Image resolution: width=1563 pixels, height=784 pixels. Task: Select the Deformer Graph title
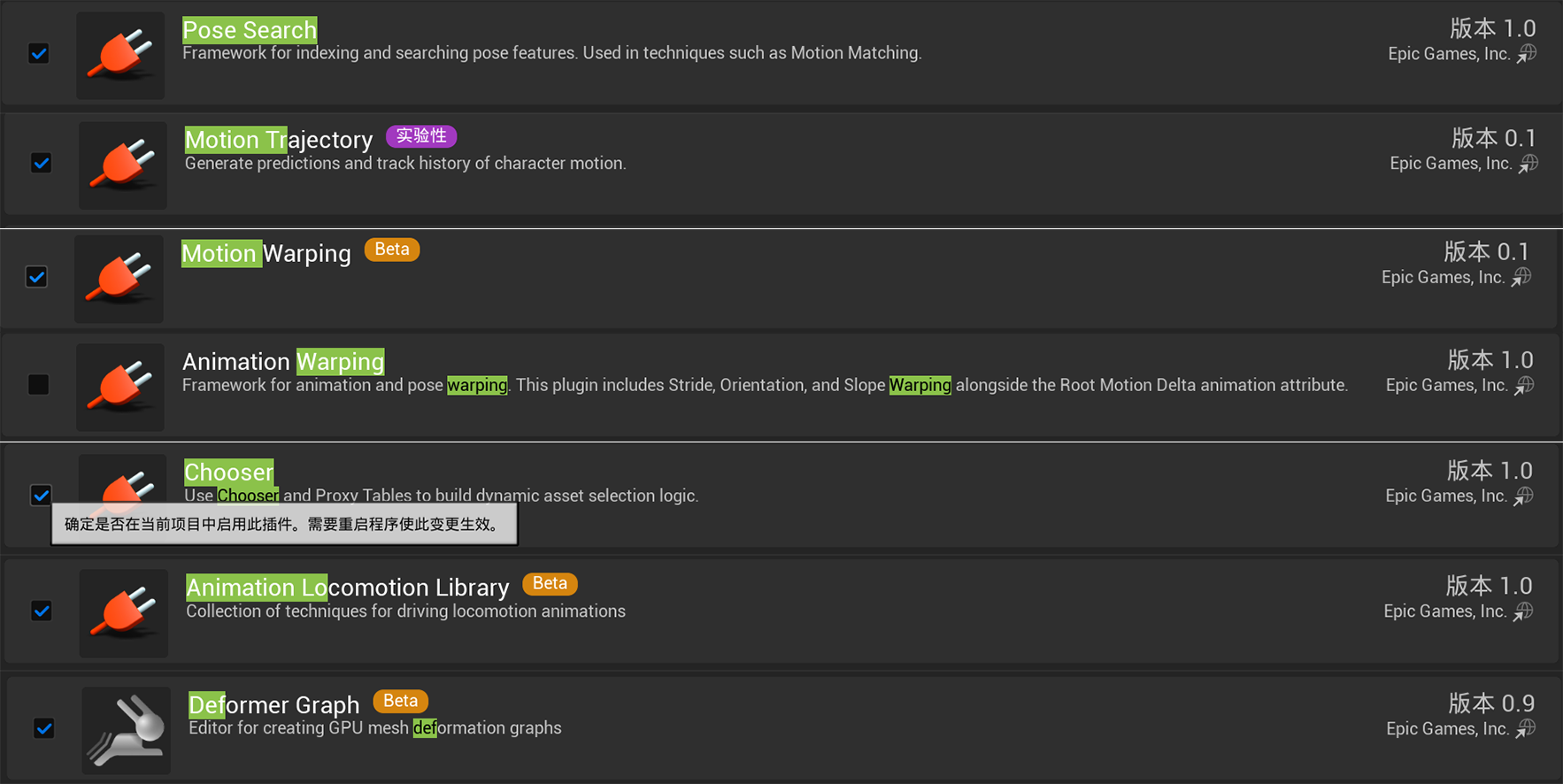(x=274, y=705)
